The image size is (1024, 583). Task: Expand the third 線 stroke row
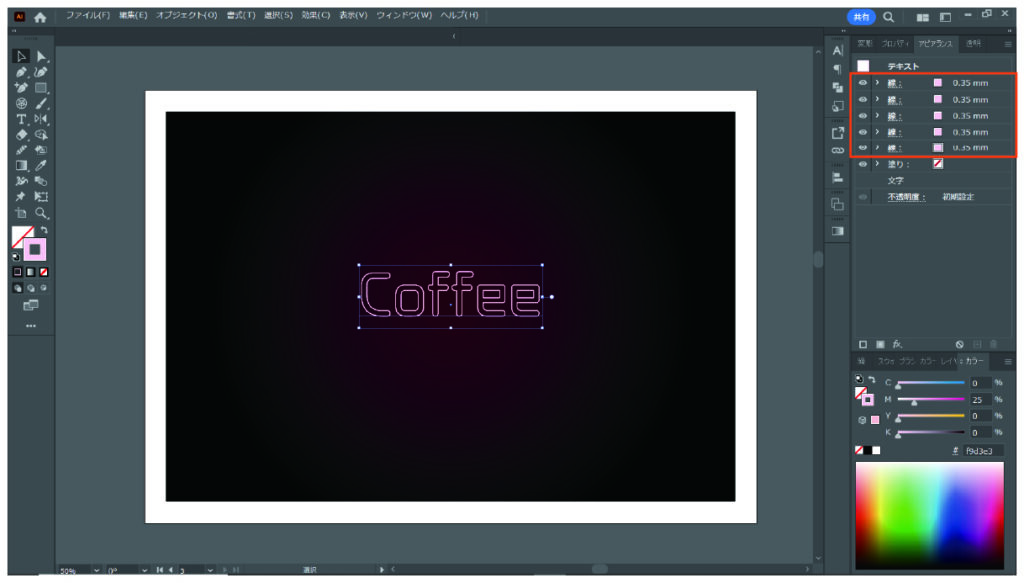(877, 116)
